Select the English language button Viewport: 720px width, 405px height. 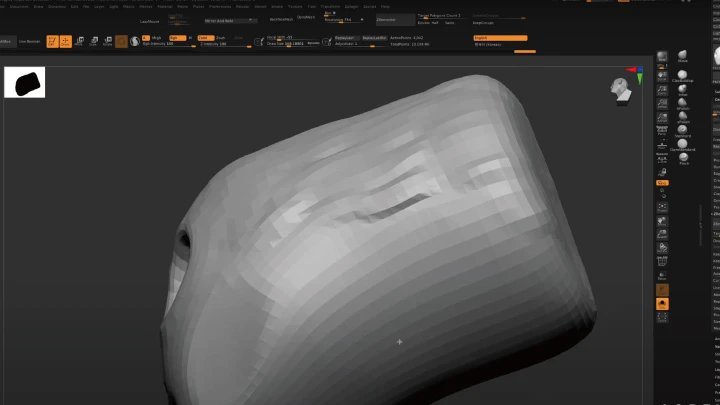click(500, 38)
